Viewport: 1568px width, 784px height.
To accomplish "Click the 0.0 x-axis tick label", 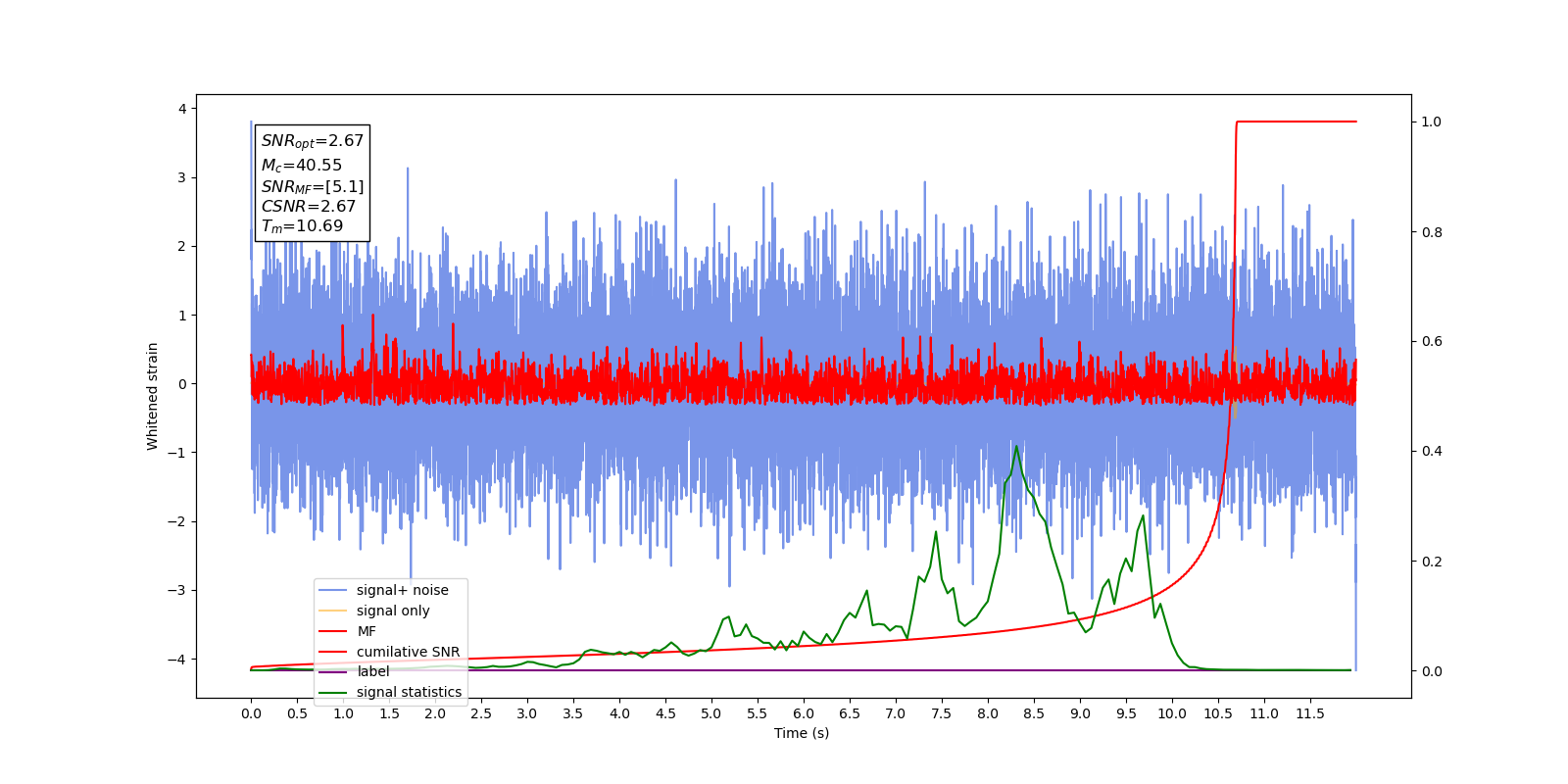I will click(x=251, y=713).
